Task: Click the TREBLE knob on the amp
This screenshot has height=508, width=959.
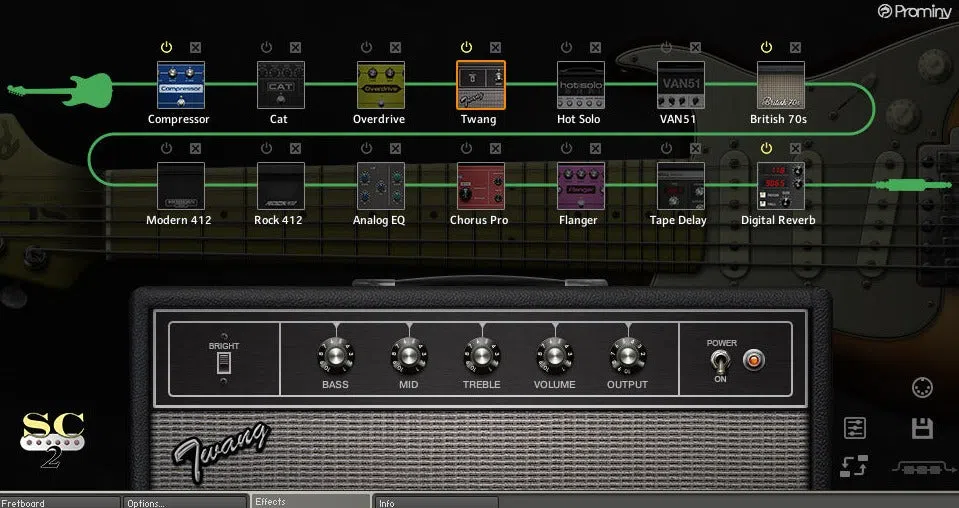Action: click(x=481, y=356)
